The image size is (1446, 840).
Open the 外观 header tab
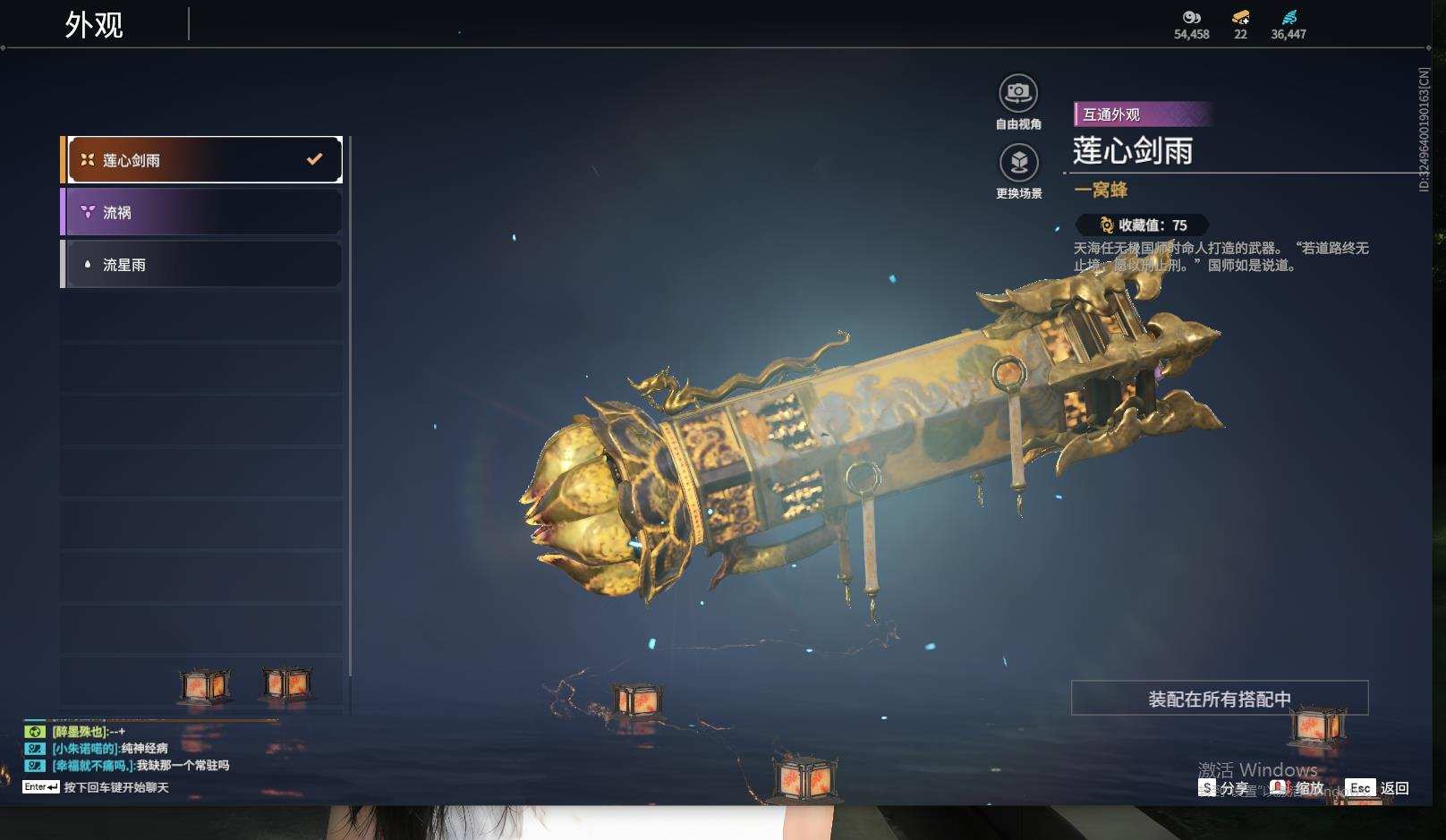click(94, 25)
